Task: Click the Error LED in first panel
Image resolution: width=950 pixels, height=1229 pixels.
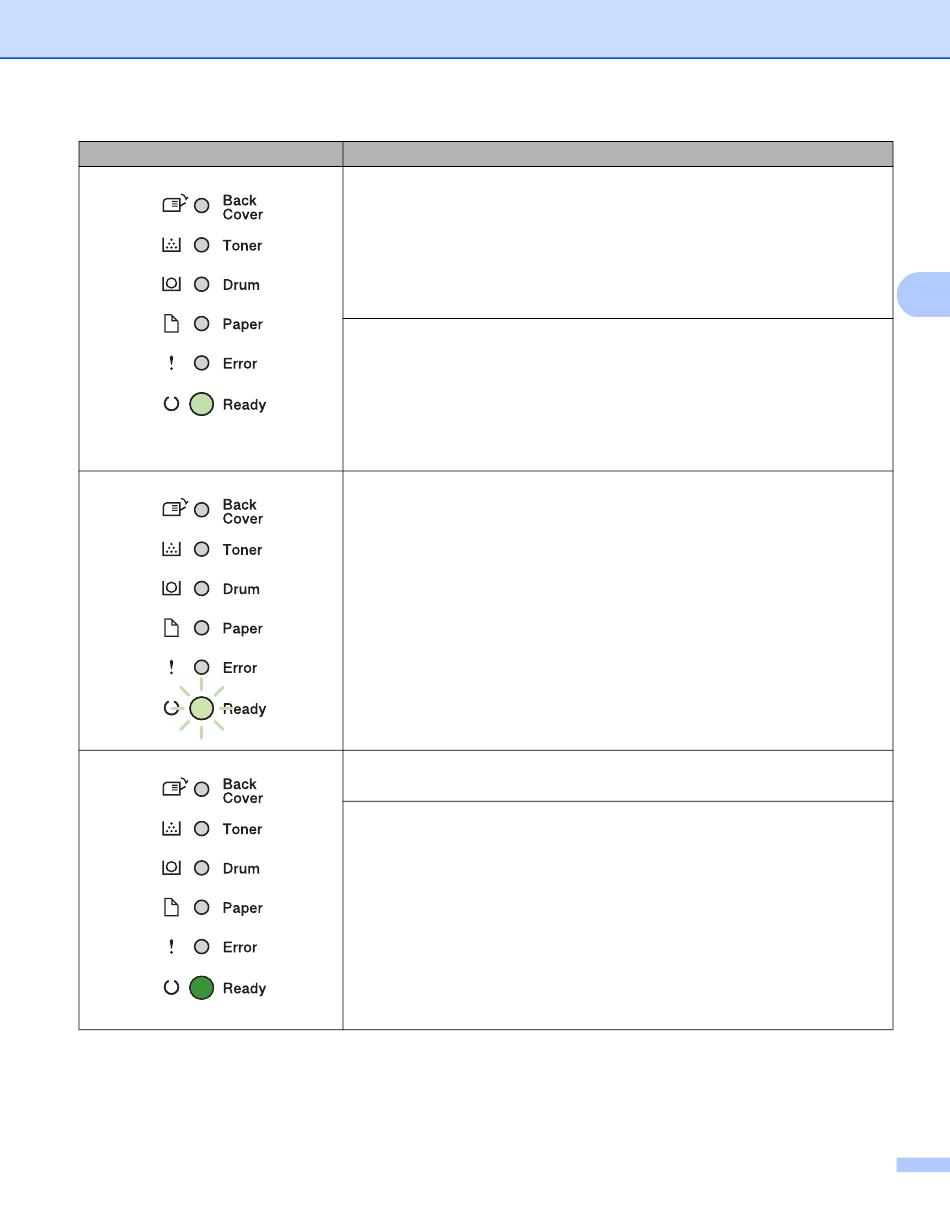Action: click(201, 363)
